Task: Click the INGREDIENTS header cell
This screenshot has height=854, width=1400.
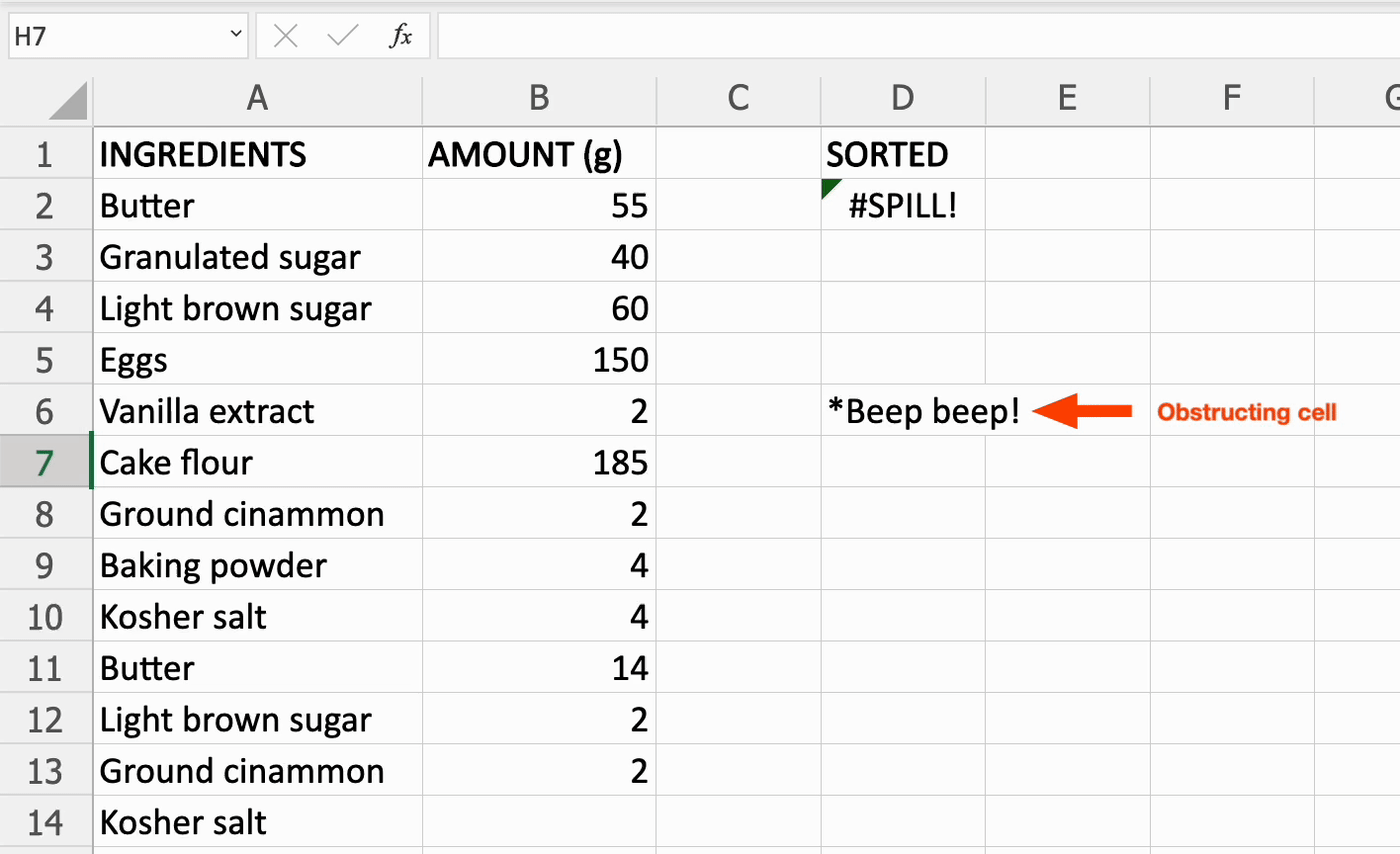Action: tap(257, 154)
